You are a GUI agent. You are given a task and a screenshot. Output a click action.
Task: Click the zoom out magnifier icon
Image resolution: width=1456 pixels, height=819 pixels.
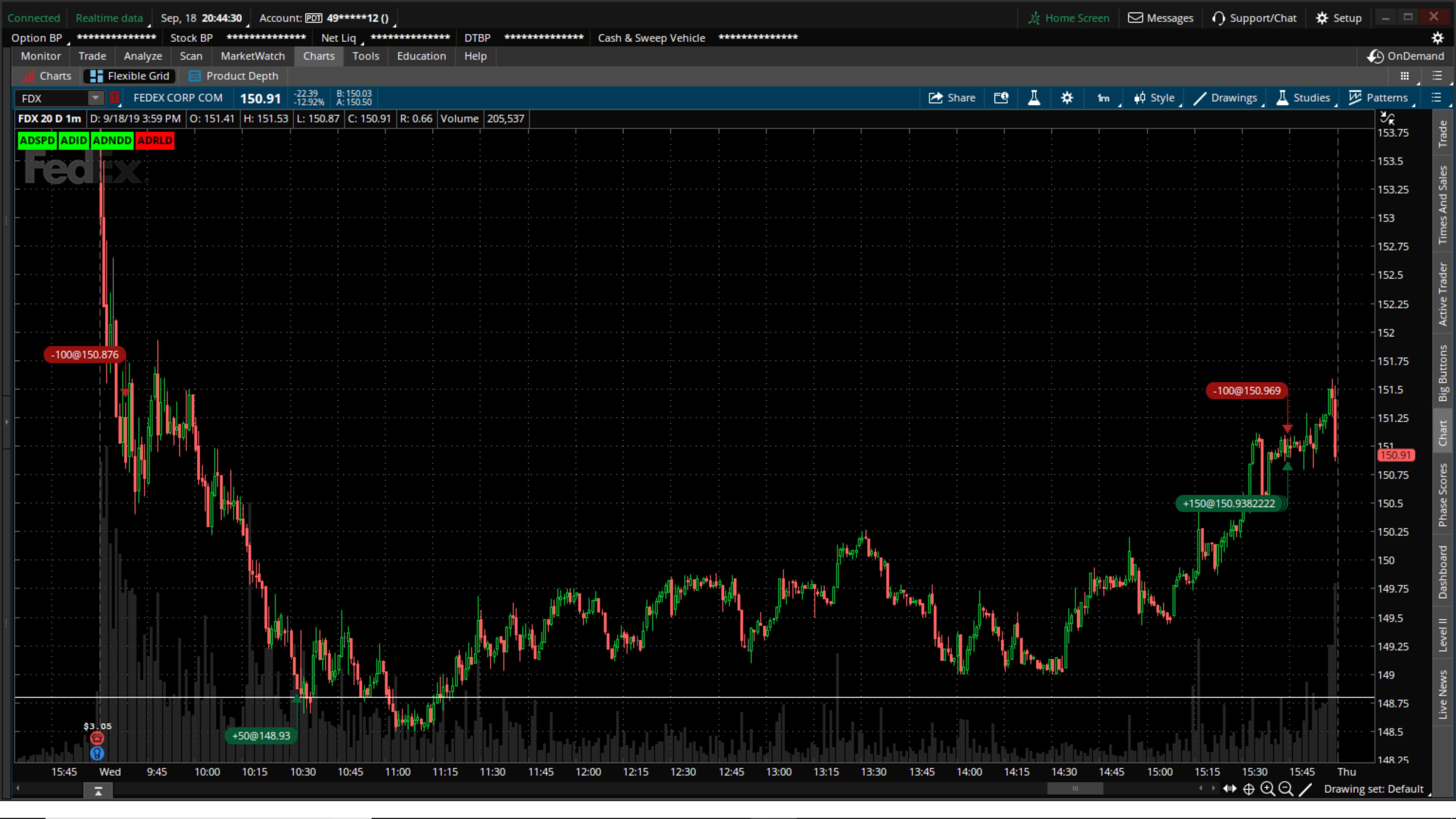click(1286, 789)
